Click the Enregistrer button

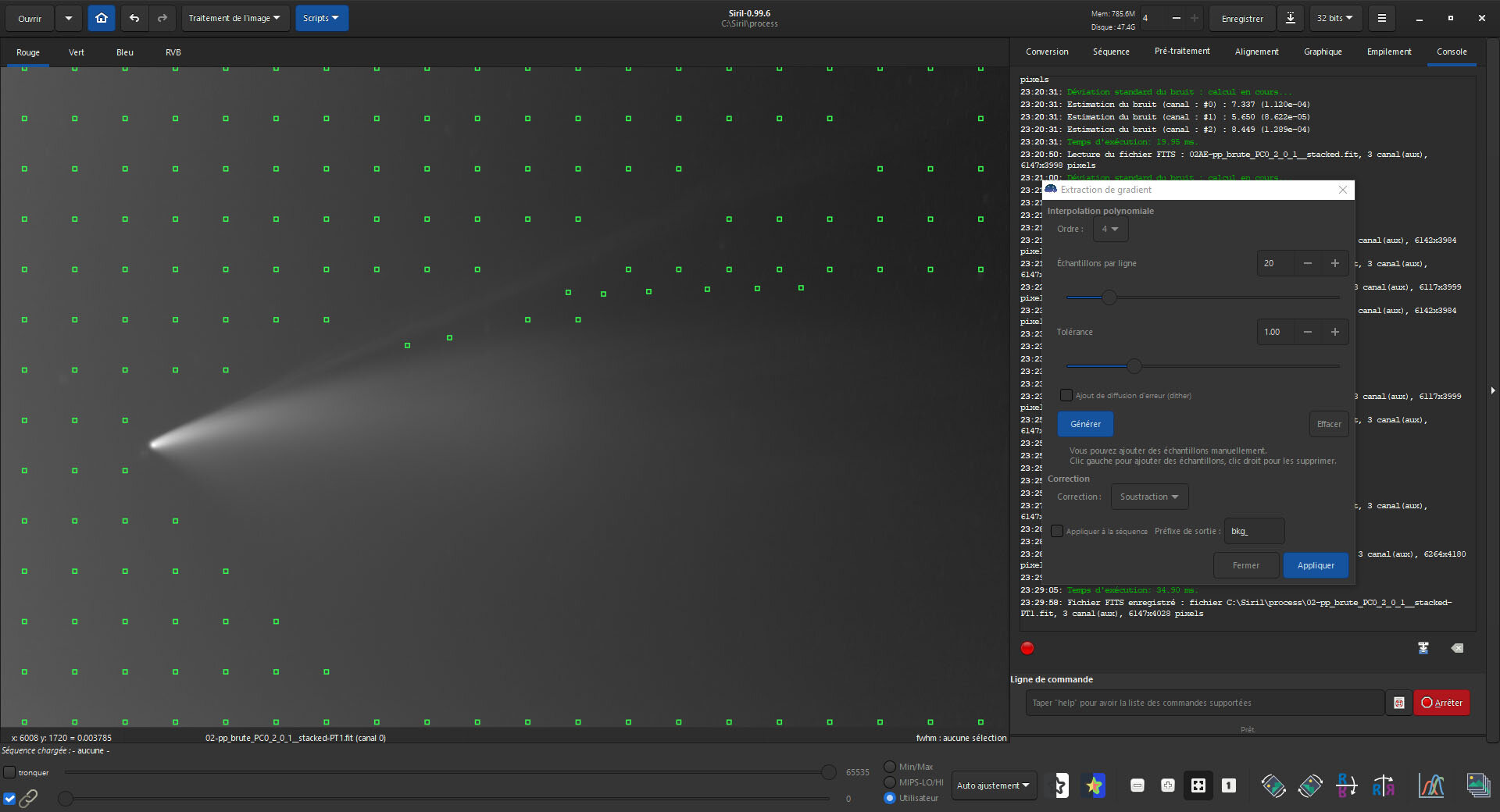coord(1242,18)
